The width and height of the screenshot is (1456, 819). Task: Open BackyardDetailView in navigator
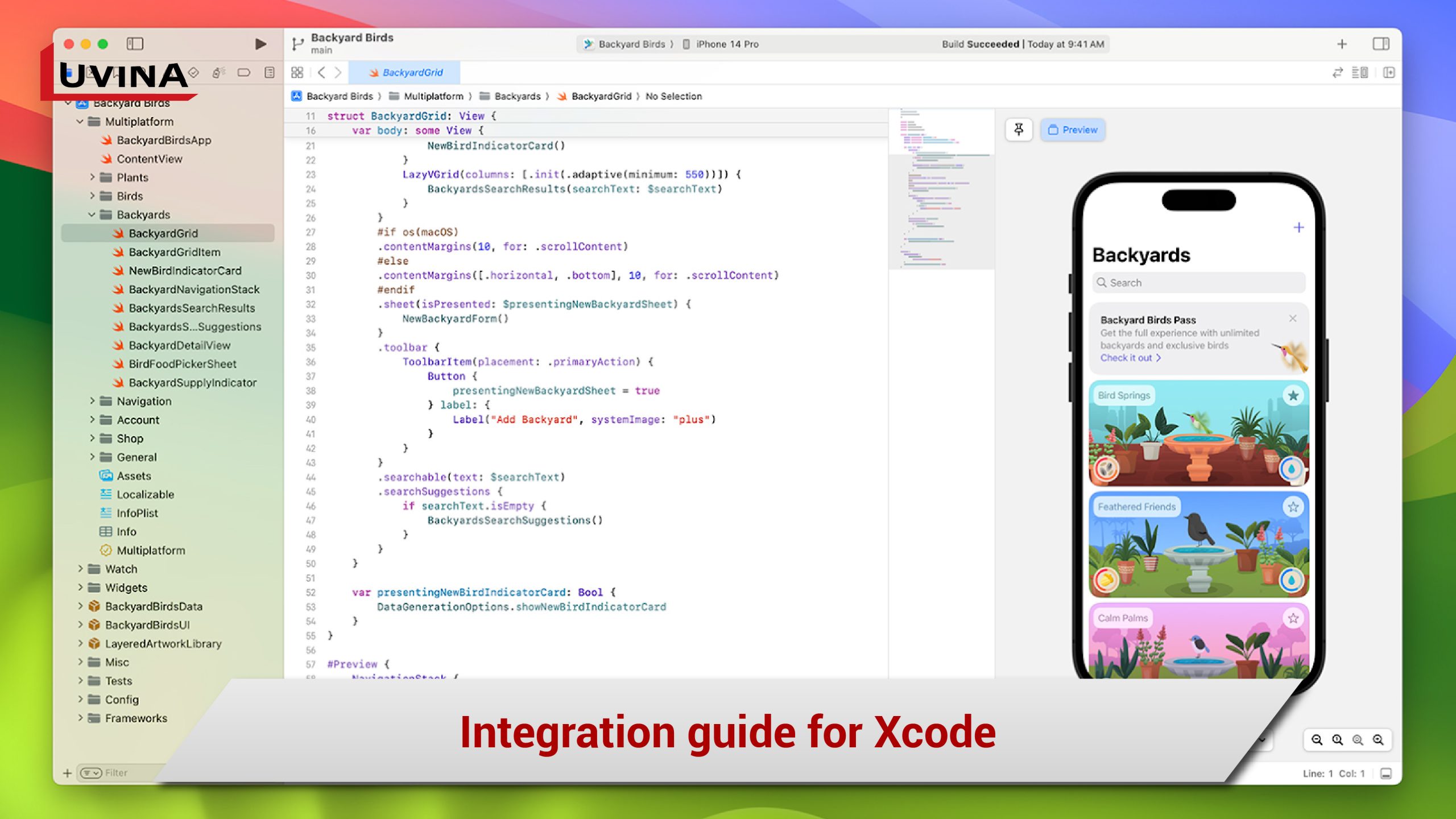click(x=179, y=345)
